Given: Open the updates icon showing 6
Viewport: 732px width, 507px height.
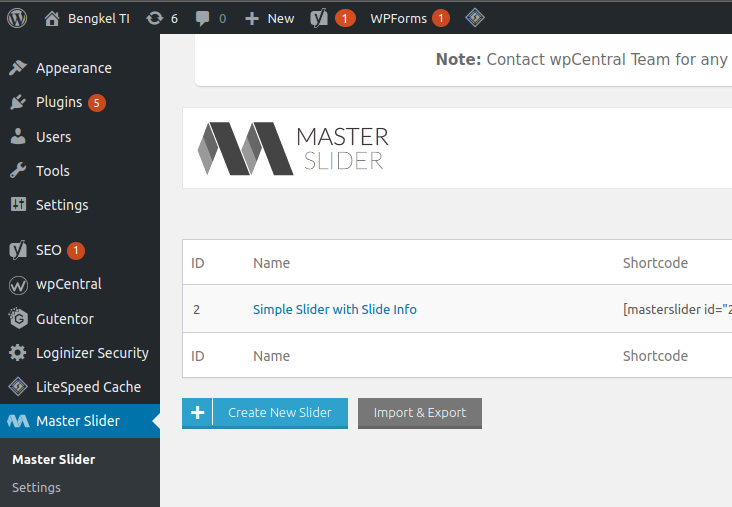Looking at the screenshot, I should point(155,18).
